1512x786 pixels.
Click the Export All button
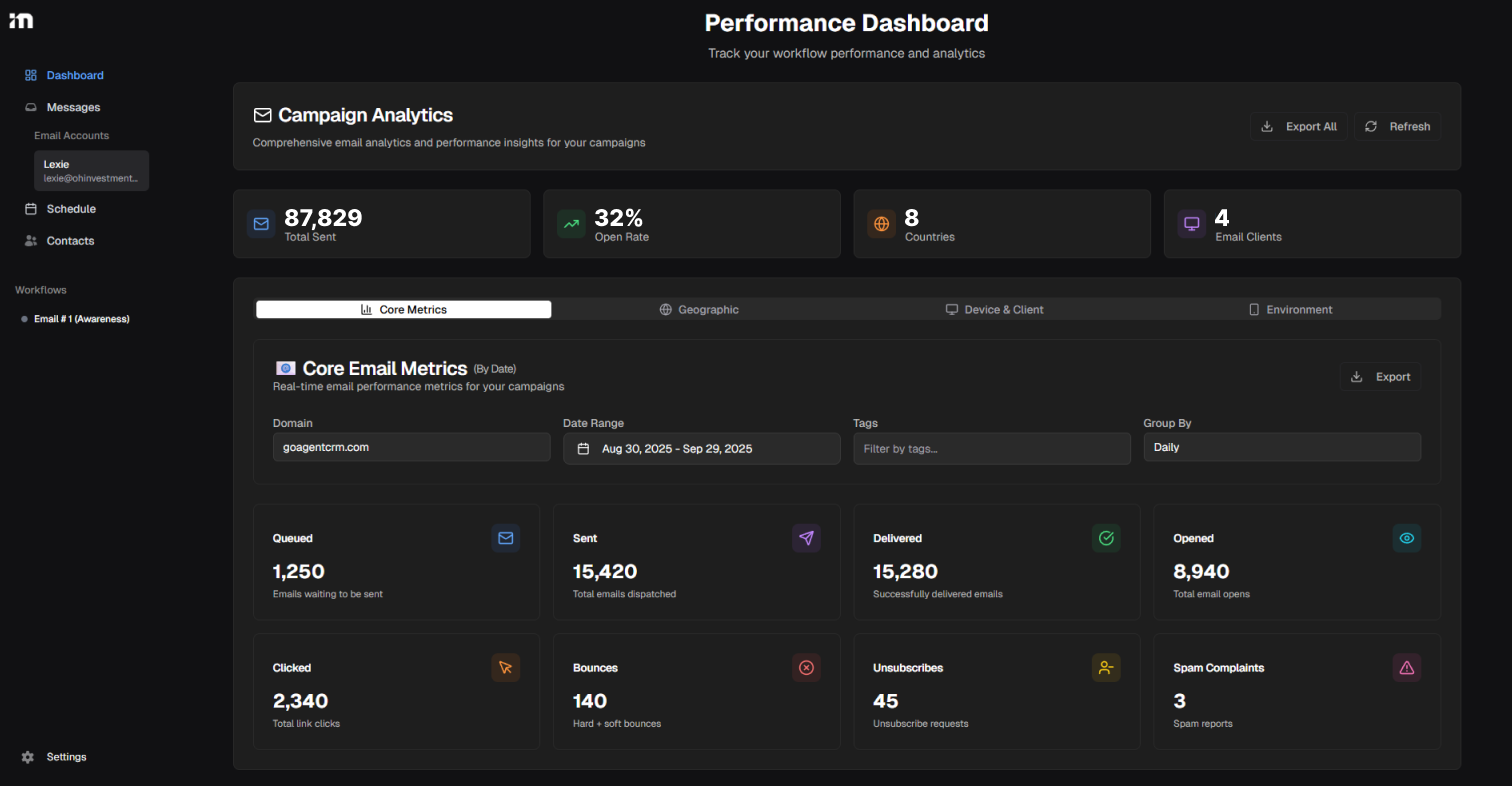tap(1298, 126)
